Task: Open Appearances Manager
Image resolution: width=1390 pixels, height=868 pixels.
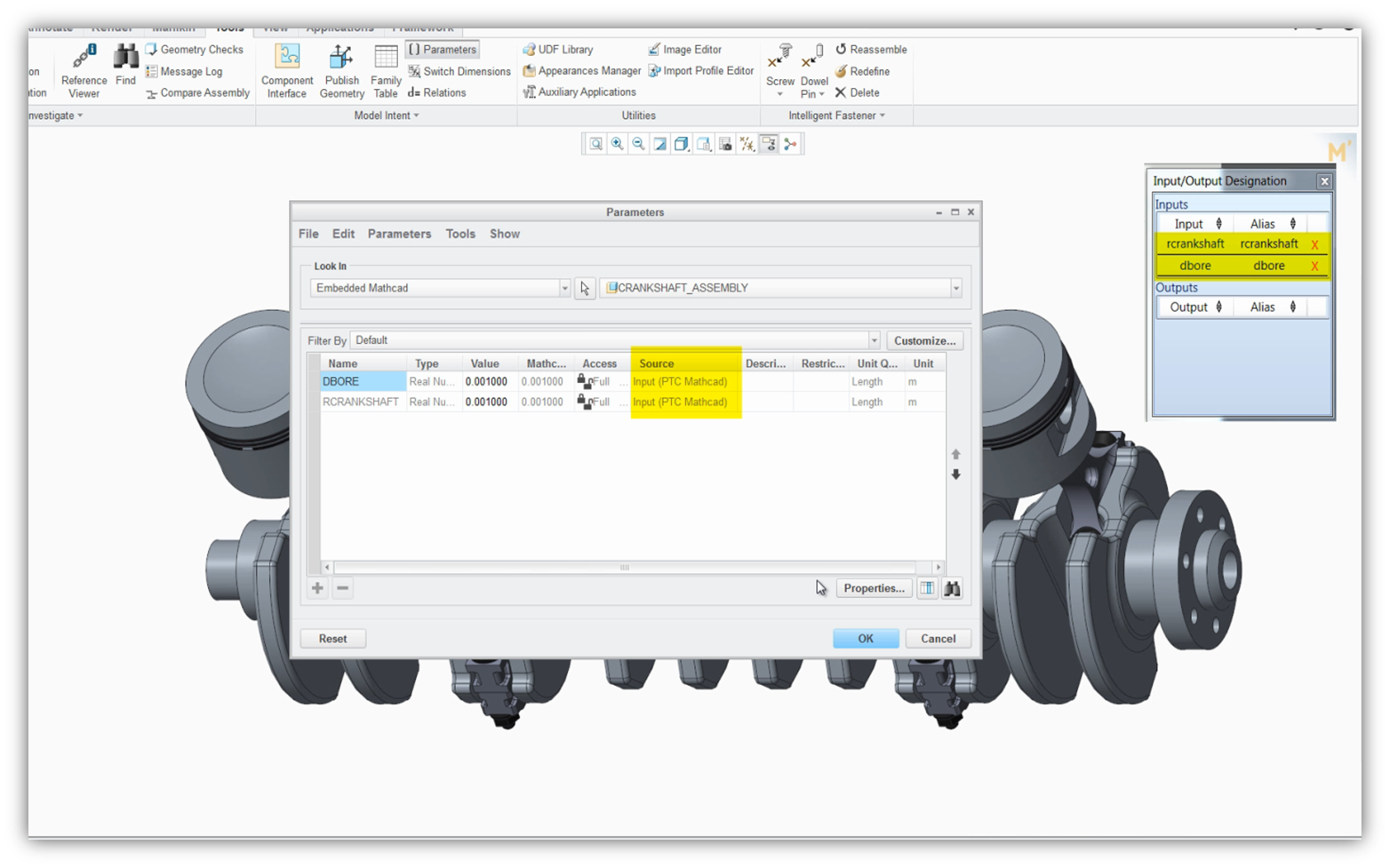Action: pos(581,71)
